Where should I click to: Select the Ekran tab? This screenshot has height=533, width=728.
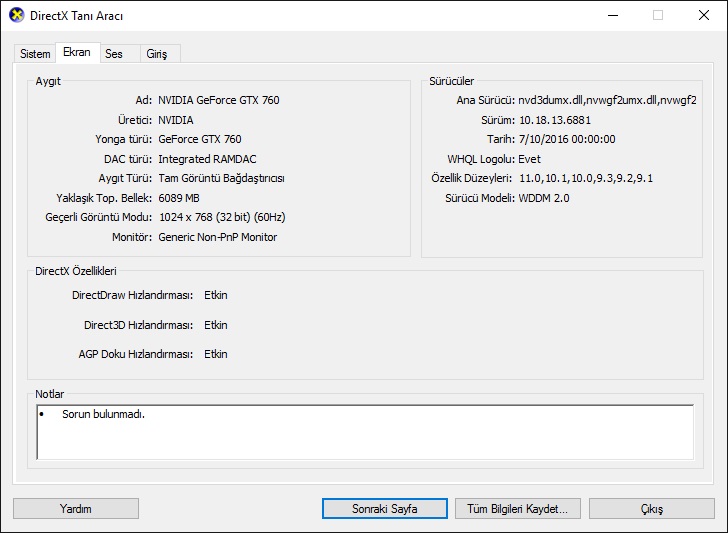(77, 52)
